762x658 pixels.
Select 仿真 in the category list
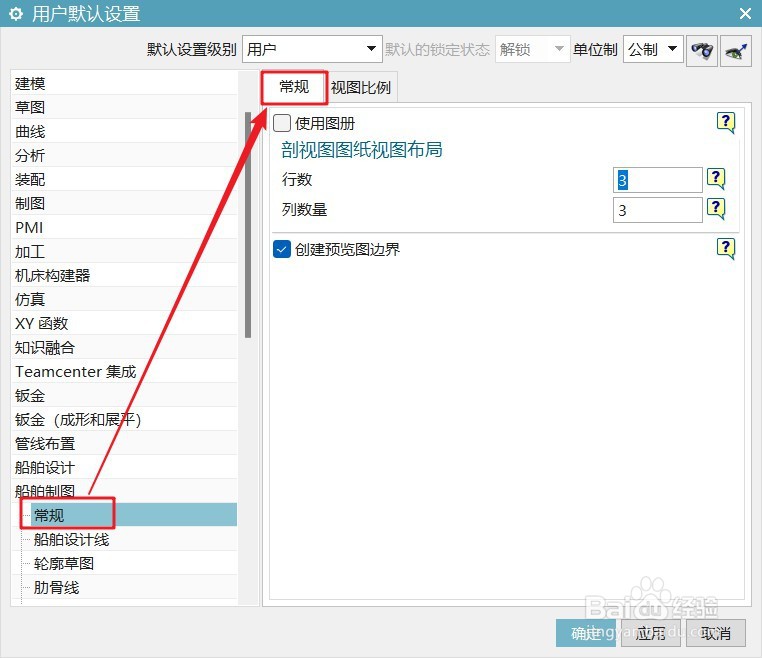coord(124,300)
